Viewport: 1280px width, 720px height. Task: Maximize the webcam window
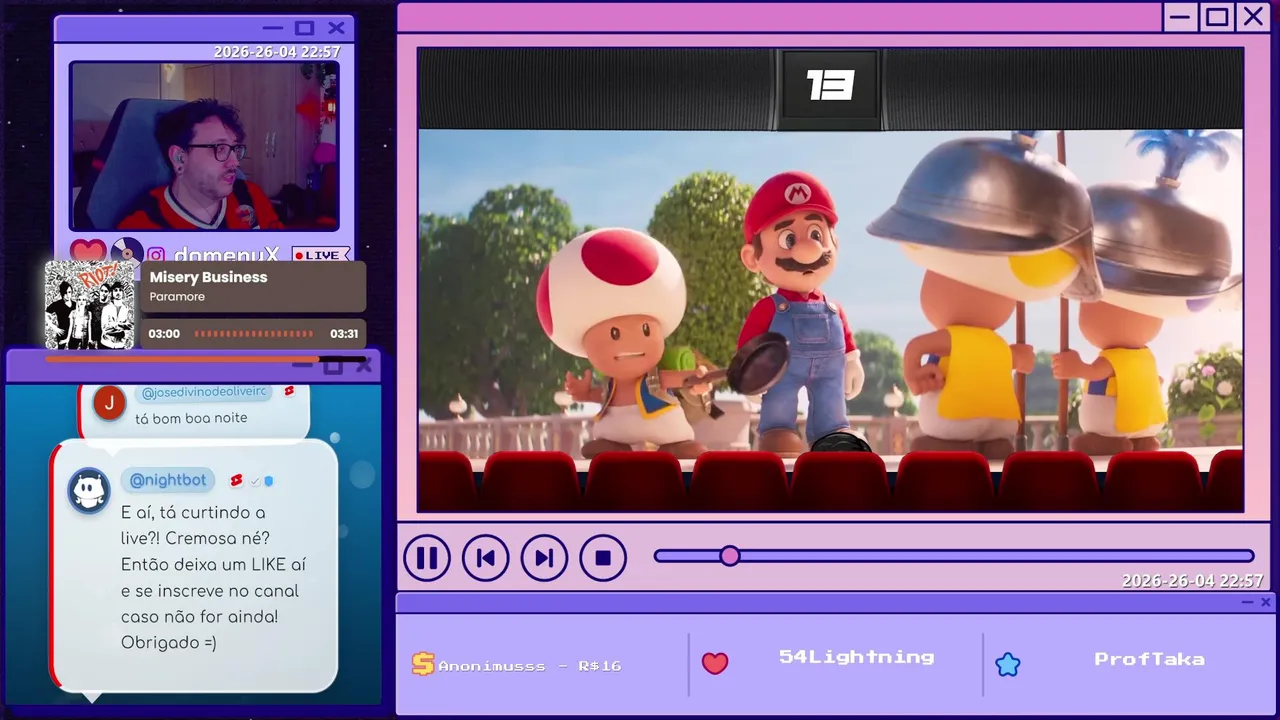pos(305,28)
